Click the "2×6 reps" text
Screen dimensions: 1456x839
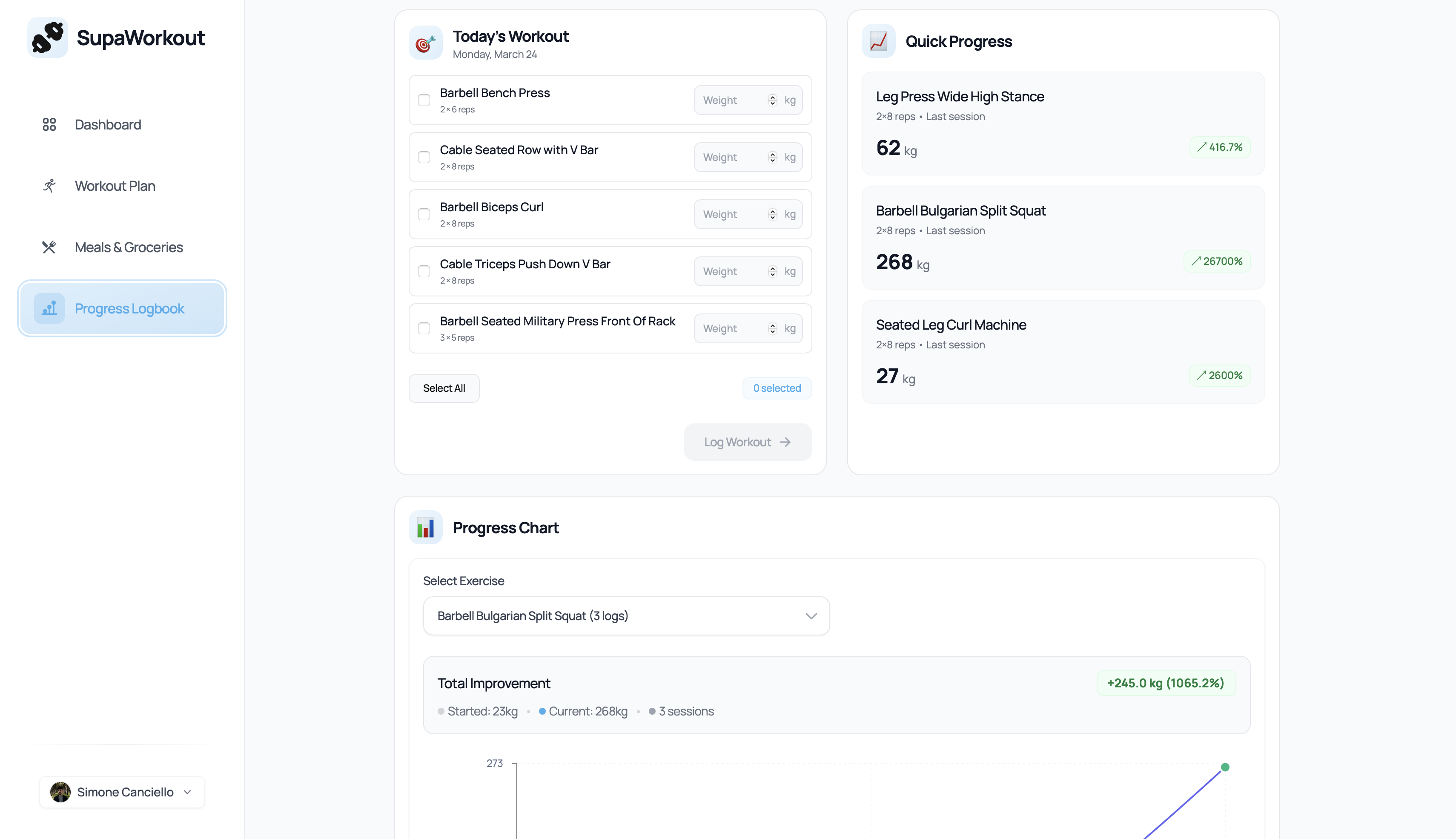(x=457, y=109)
